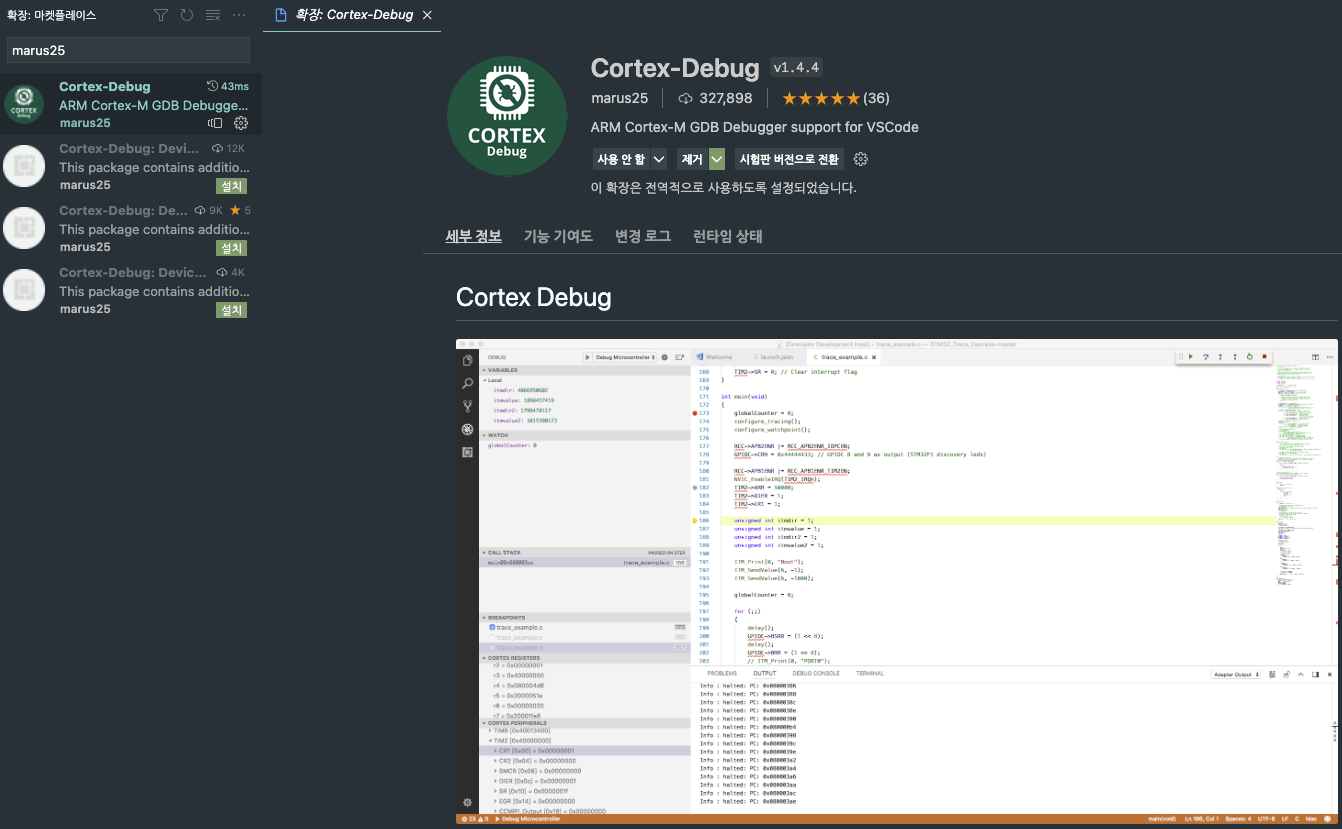The width and height of the screenshot is (1342, 829).
Task: Click the 327,898 install count
Action: coord(725,98)
